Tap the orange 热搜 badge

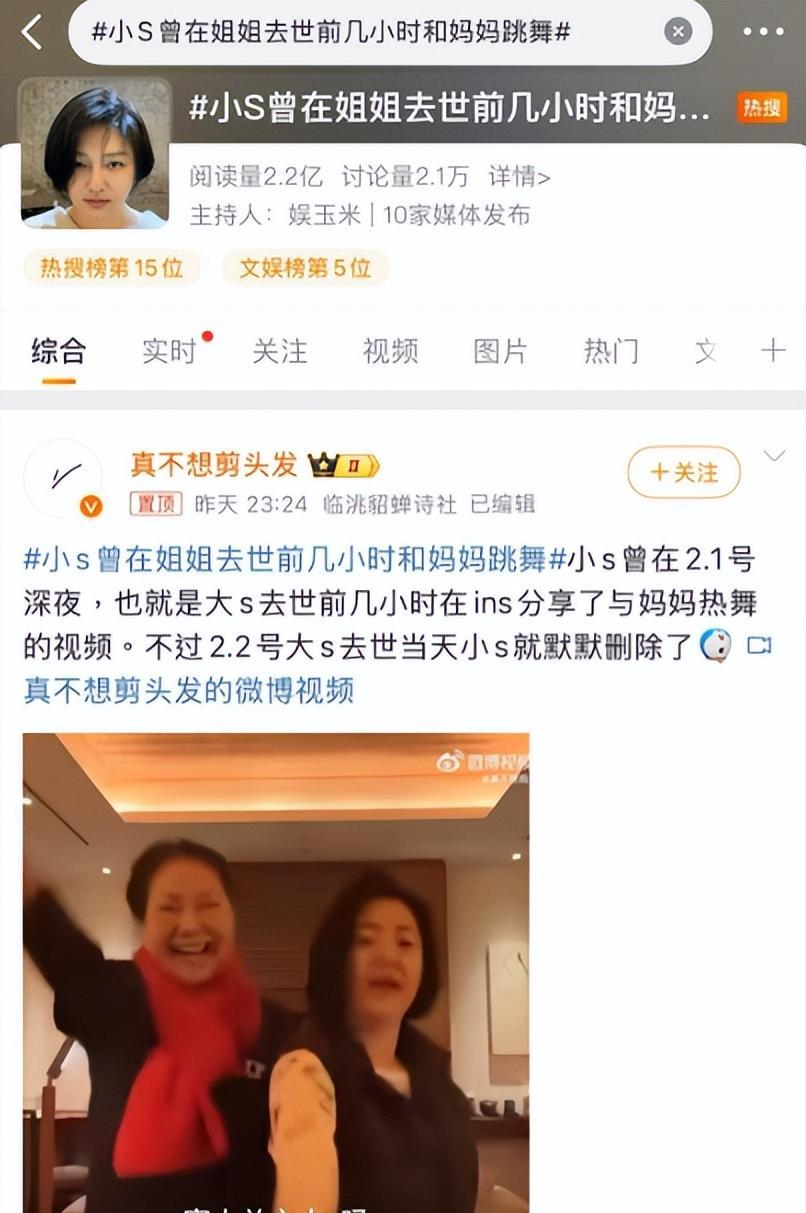tap(762, 108)
